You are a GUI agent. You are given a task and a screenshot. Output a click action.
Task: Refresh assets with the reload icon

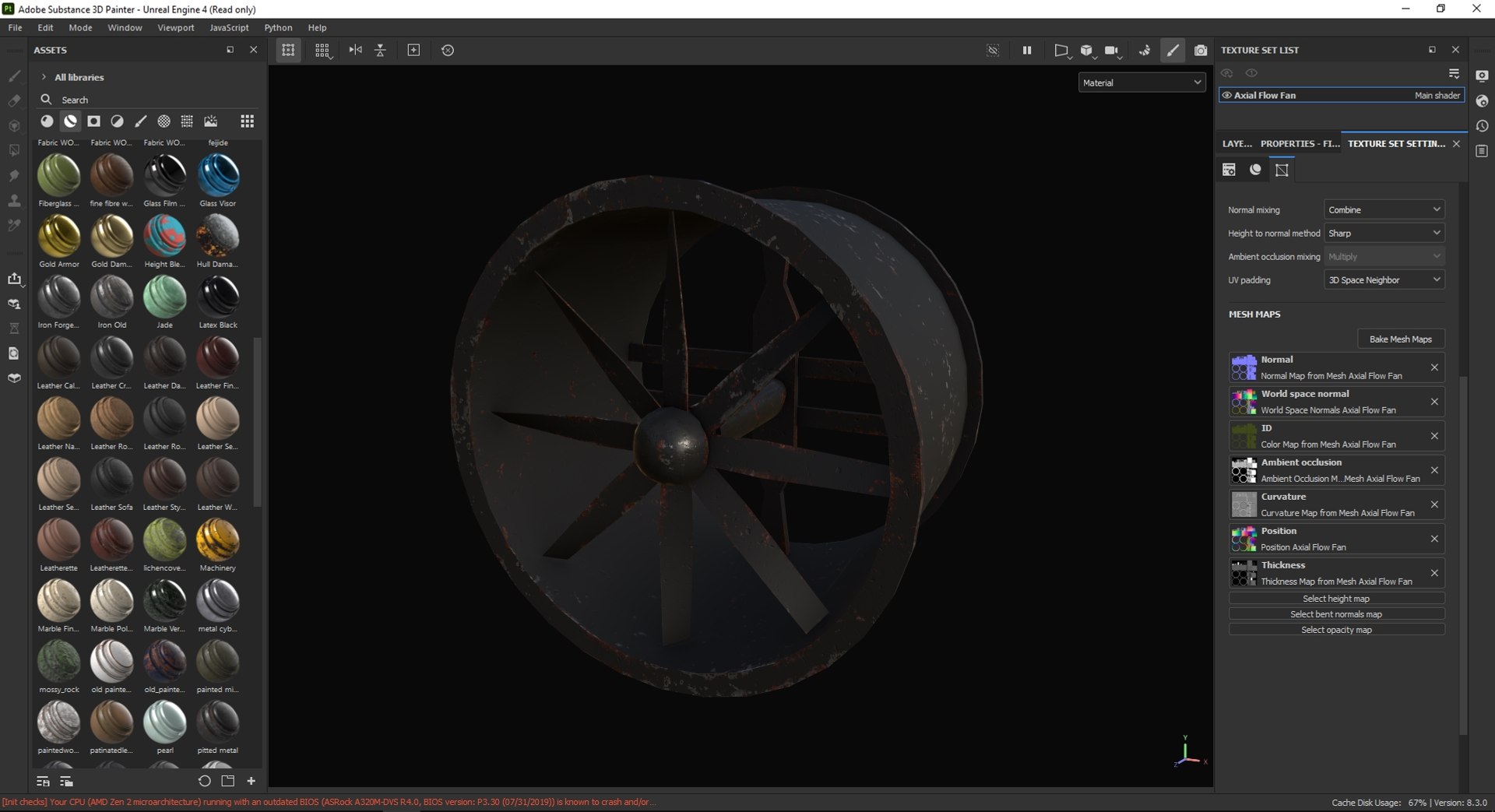tap(204, 781)
